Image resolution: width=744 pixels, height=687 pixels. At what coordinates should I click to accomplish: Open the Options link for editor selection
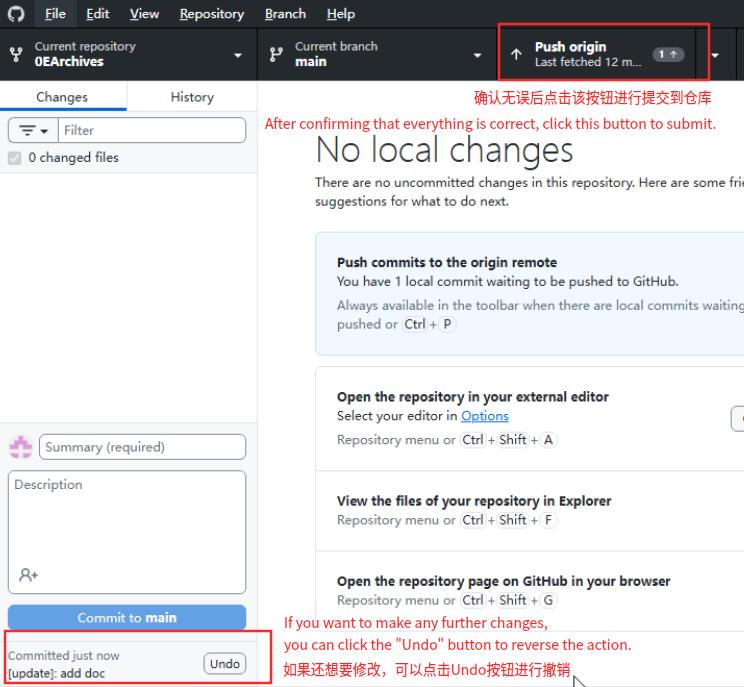coord(484,416)
